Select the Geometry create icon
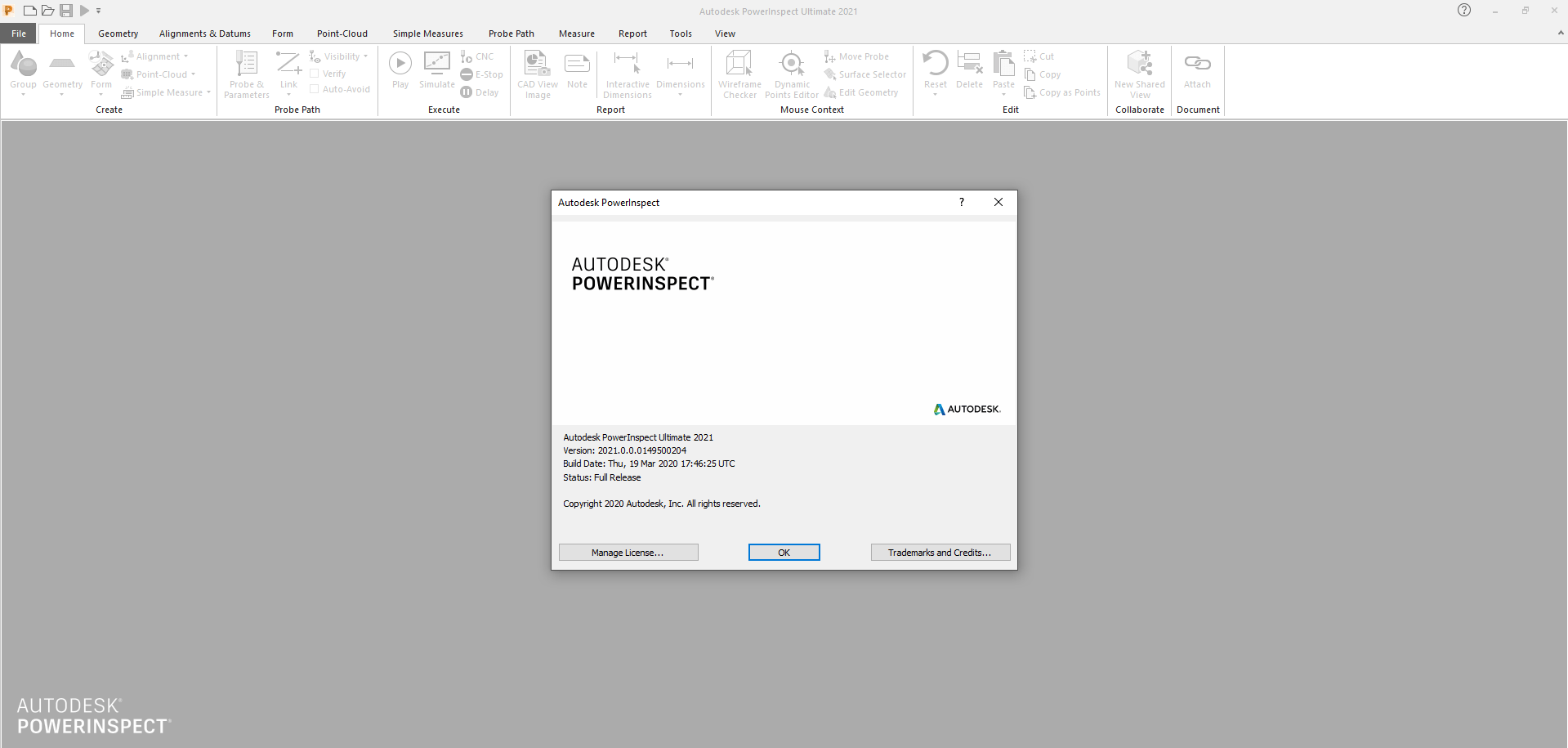 point(62,64)
